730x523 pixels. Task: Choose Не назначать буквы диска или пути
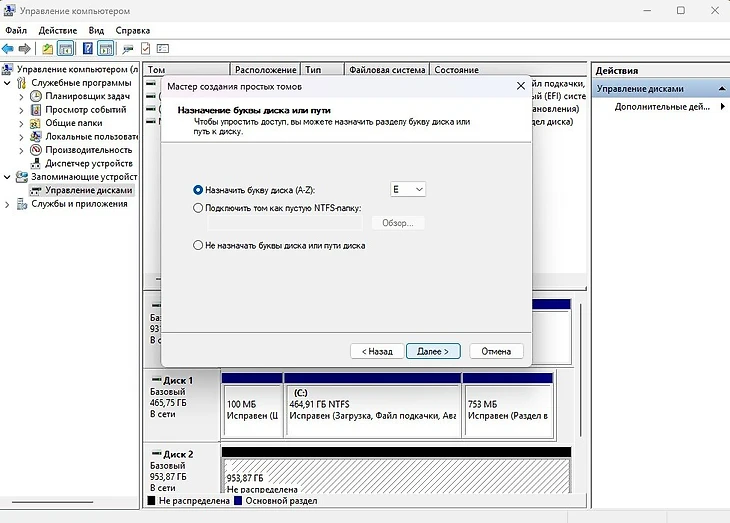(198, 245)
